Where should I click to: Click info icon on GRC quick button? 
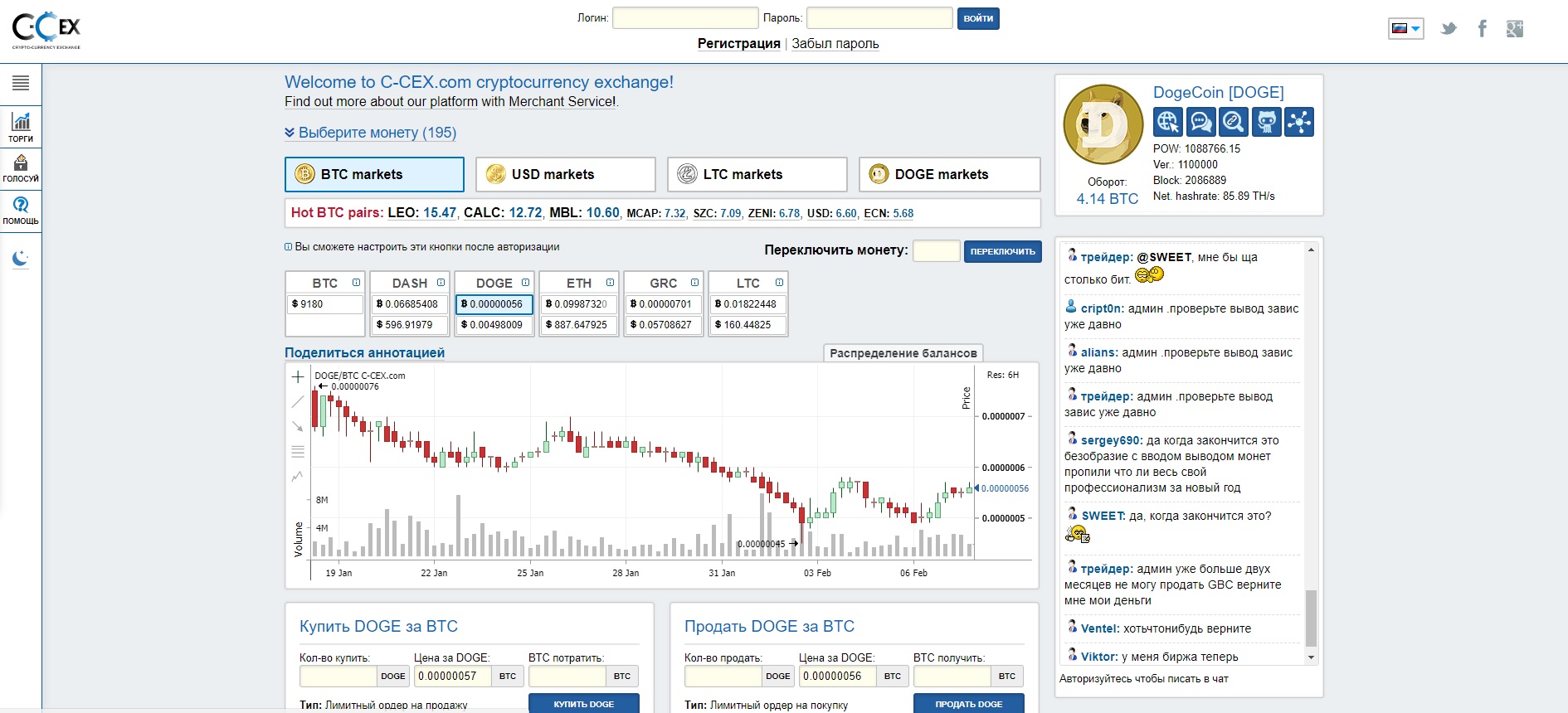[x=694, y=283]
